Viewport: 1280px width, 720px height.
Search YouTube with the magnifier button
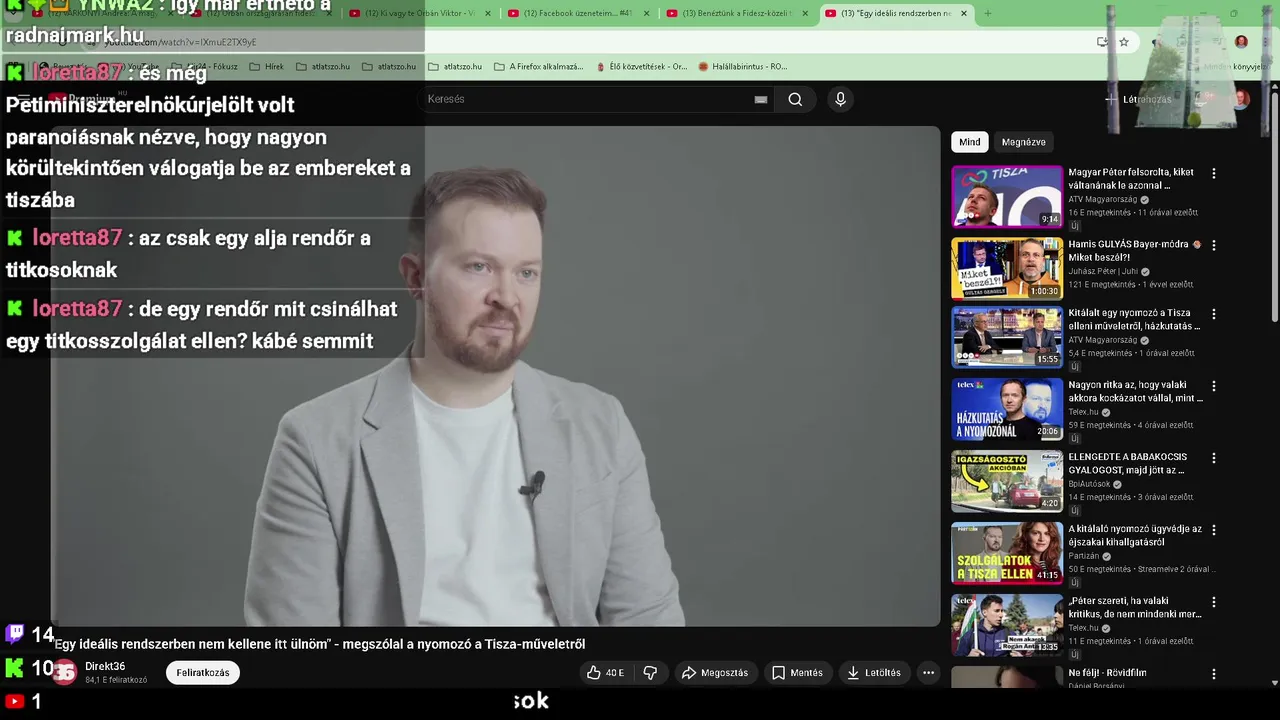pyautogui.click(x=795, y=99)
